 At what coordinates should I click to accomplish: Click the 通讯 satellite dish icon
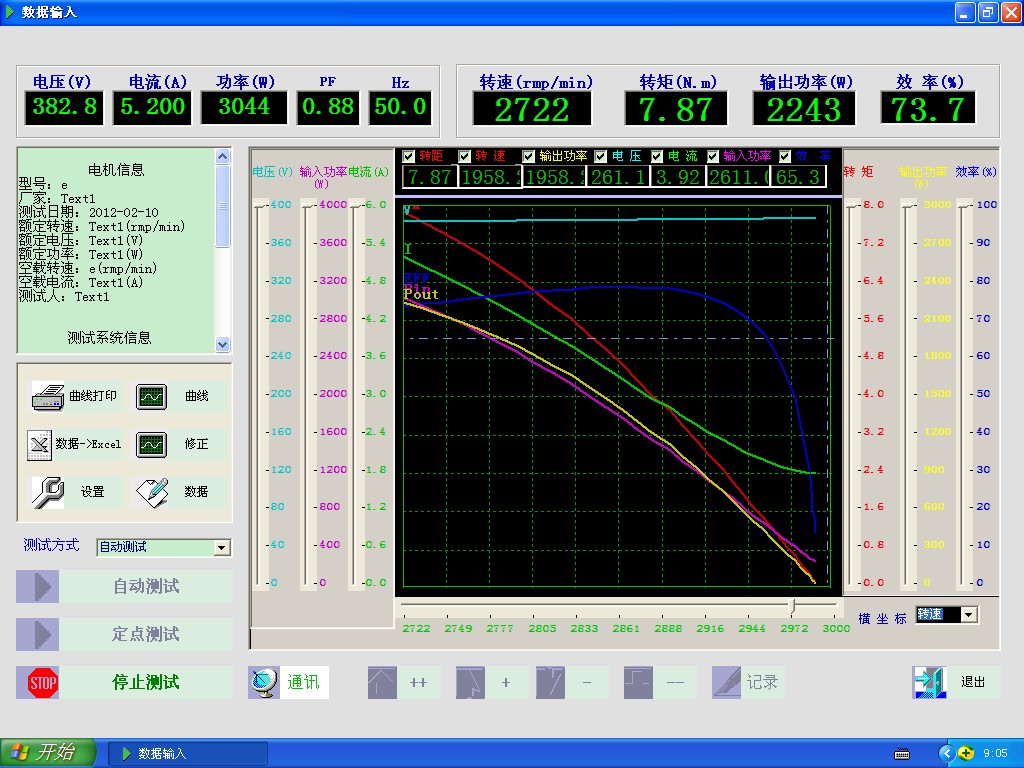[x=264, y=682]
